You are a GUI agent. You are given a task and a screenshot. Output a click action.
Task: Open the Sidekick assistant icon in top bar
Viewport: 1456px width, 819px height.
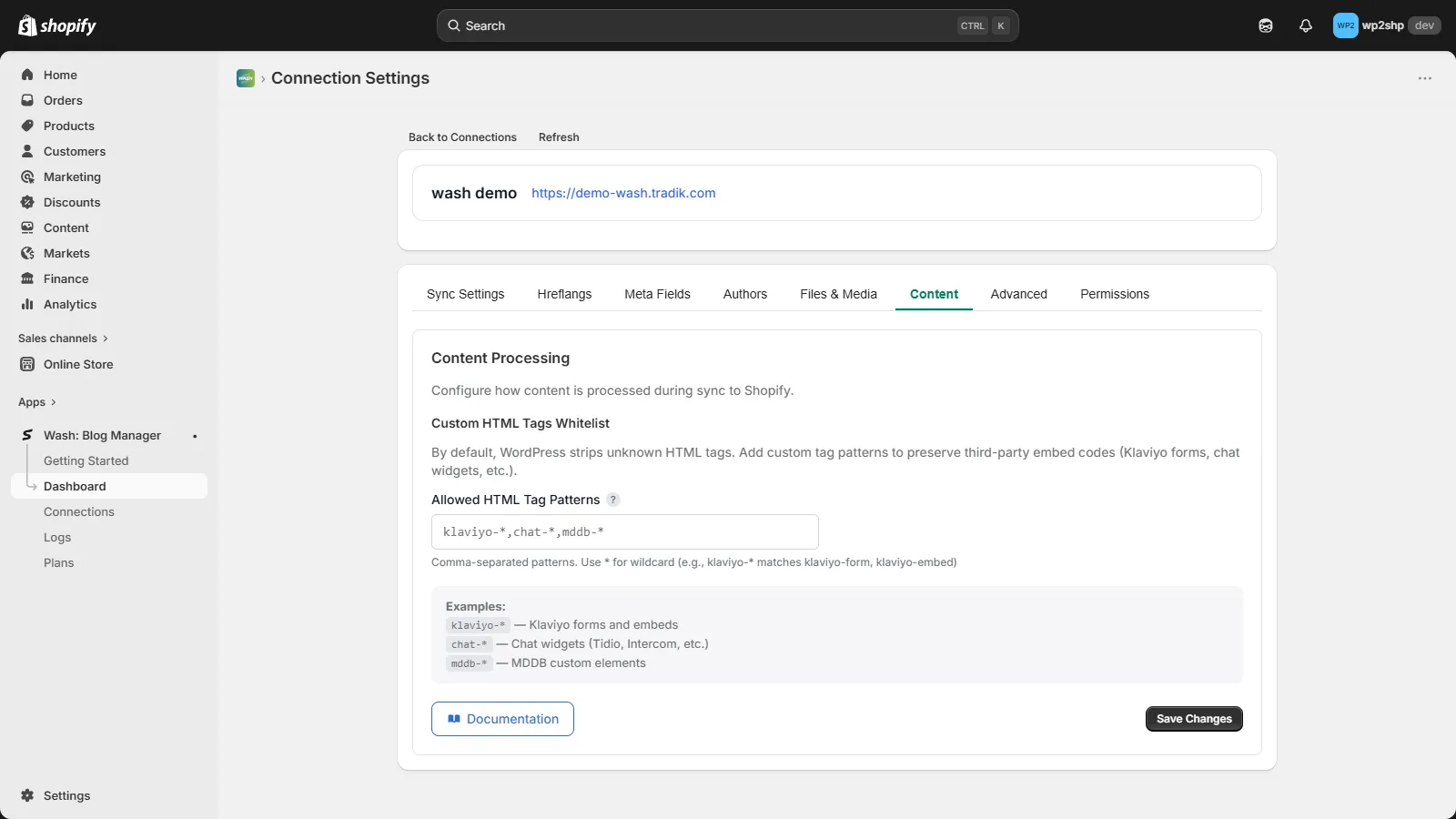(1266, 25)
